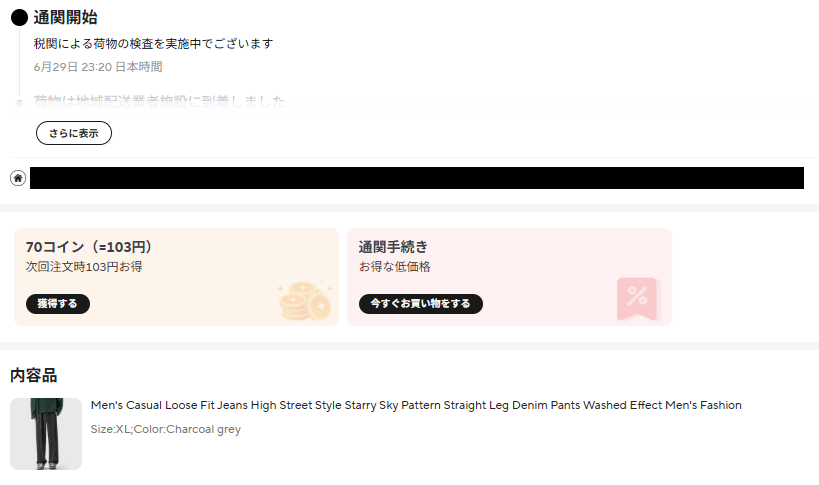Click the 通関開始 status title
819x485 pixels.
click(65, 17)
